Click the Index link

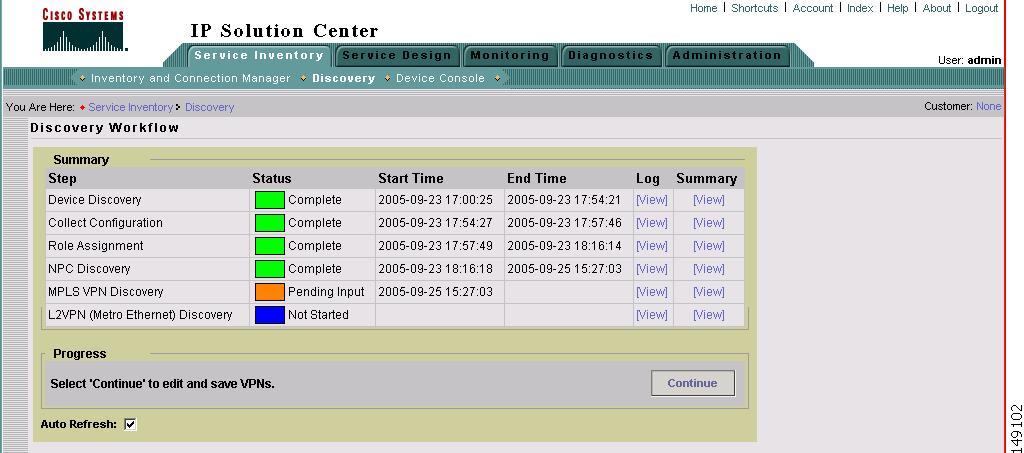click(860, 8)
